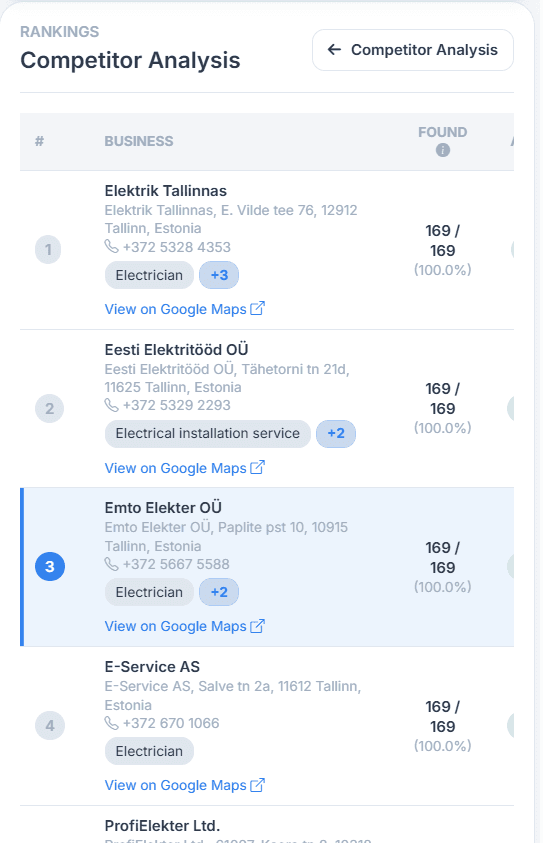Expand +2 categories badge for Emto Elekter OÜ
543x843 pixels.
tap(219, 592)
